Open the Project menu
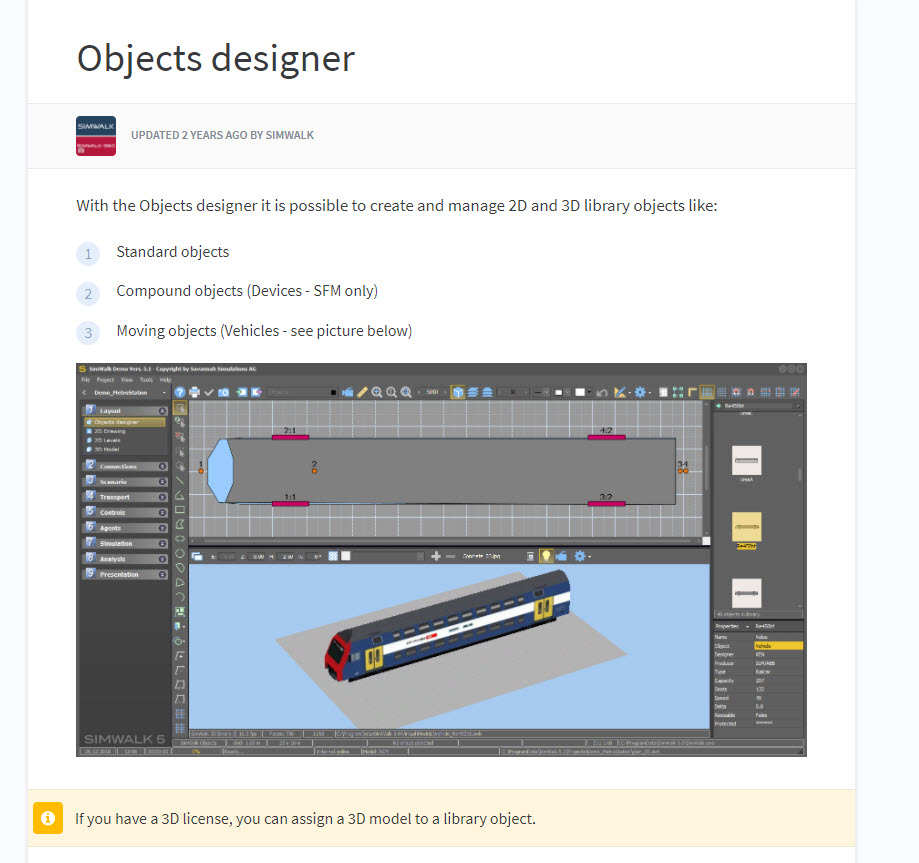 pos(105,380)
